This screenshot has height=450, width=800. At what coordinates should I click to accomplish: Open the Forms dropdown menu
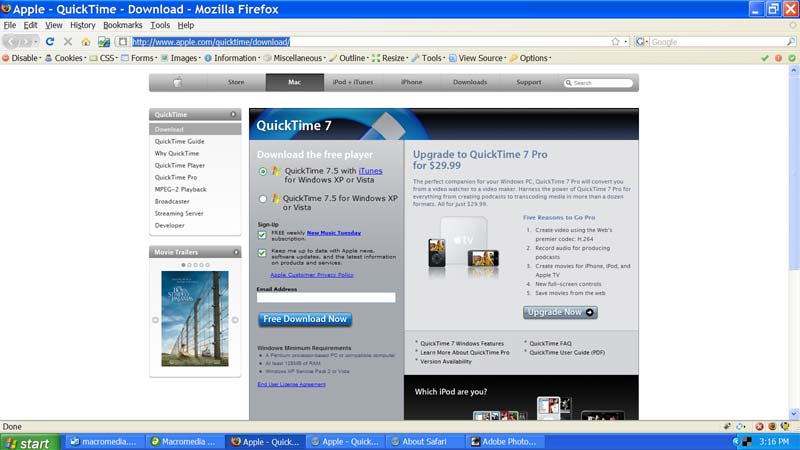139,58
